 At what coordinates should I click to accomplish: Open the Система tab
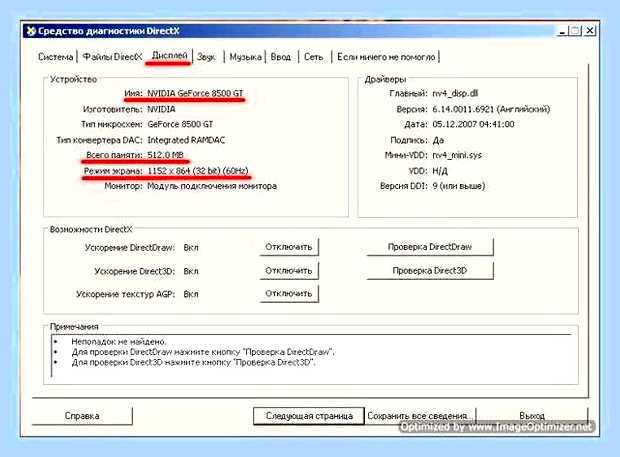[x=56, y=57]
